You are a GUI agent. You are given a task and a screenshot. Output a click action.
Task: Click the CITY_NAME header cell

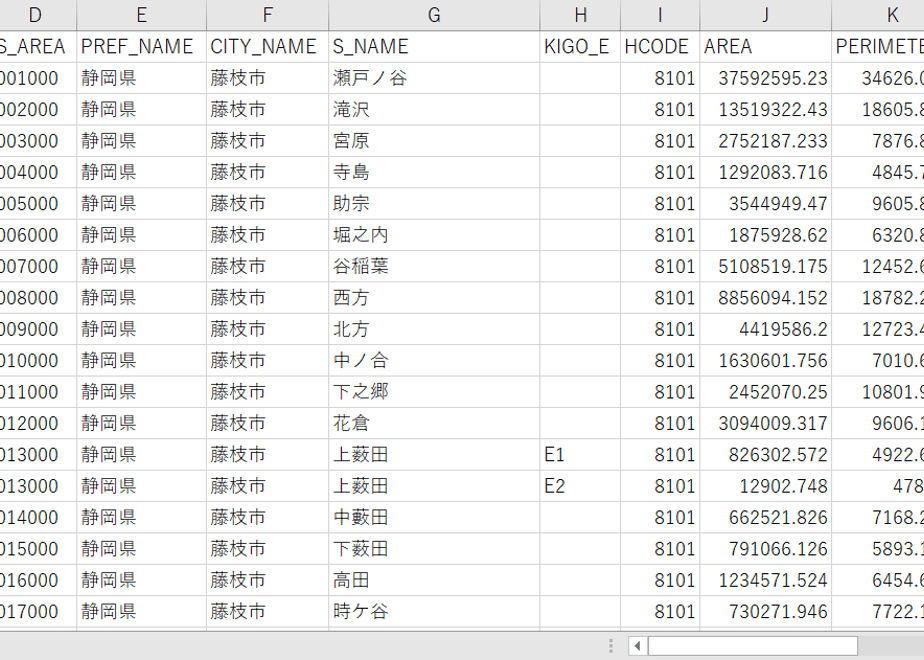(x=268, y=47)
